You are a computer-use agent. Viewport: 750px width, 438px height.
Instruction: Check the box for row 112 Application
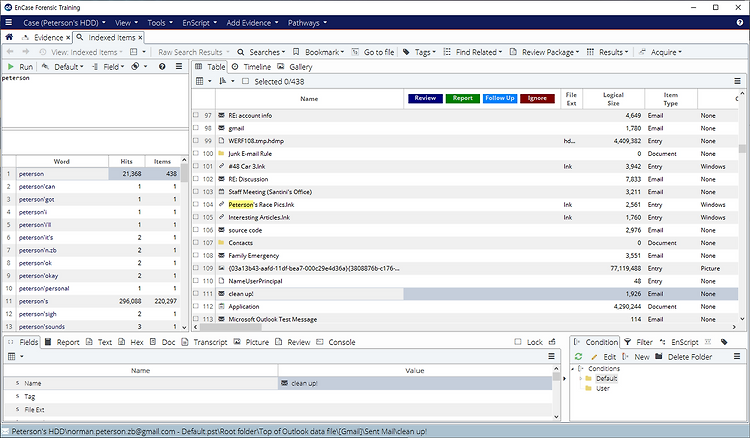click(x=196, y=306)
